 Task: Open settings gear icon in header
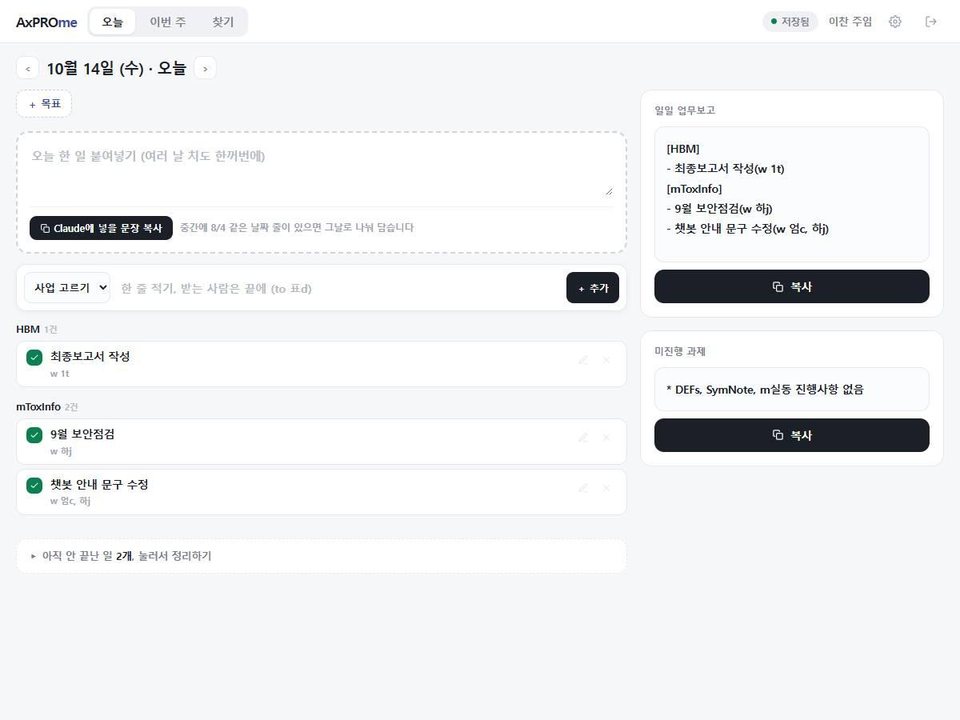[x=894, y=22]
